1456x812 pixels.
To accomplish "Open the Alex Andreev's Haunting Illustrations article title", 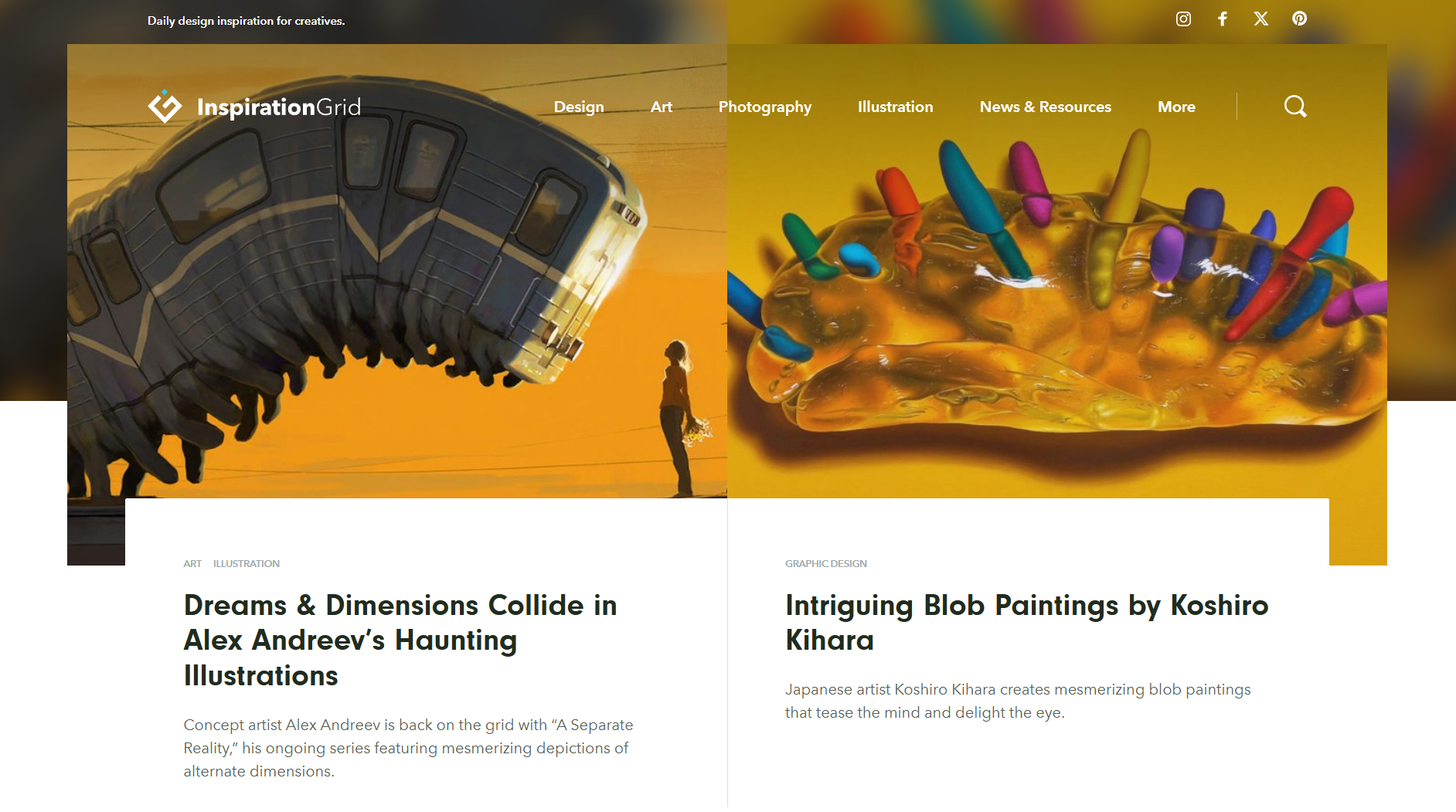I will (x=400, y=640).
